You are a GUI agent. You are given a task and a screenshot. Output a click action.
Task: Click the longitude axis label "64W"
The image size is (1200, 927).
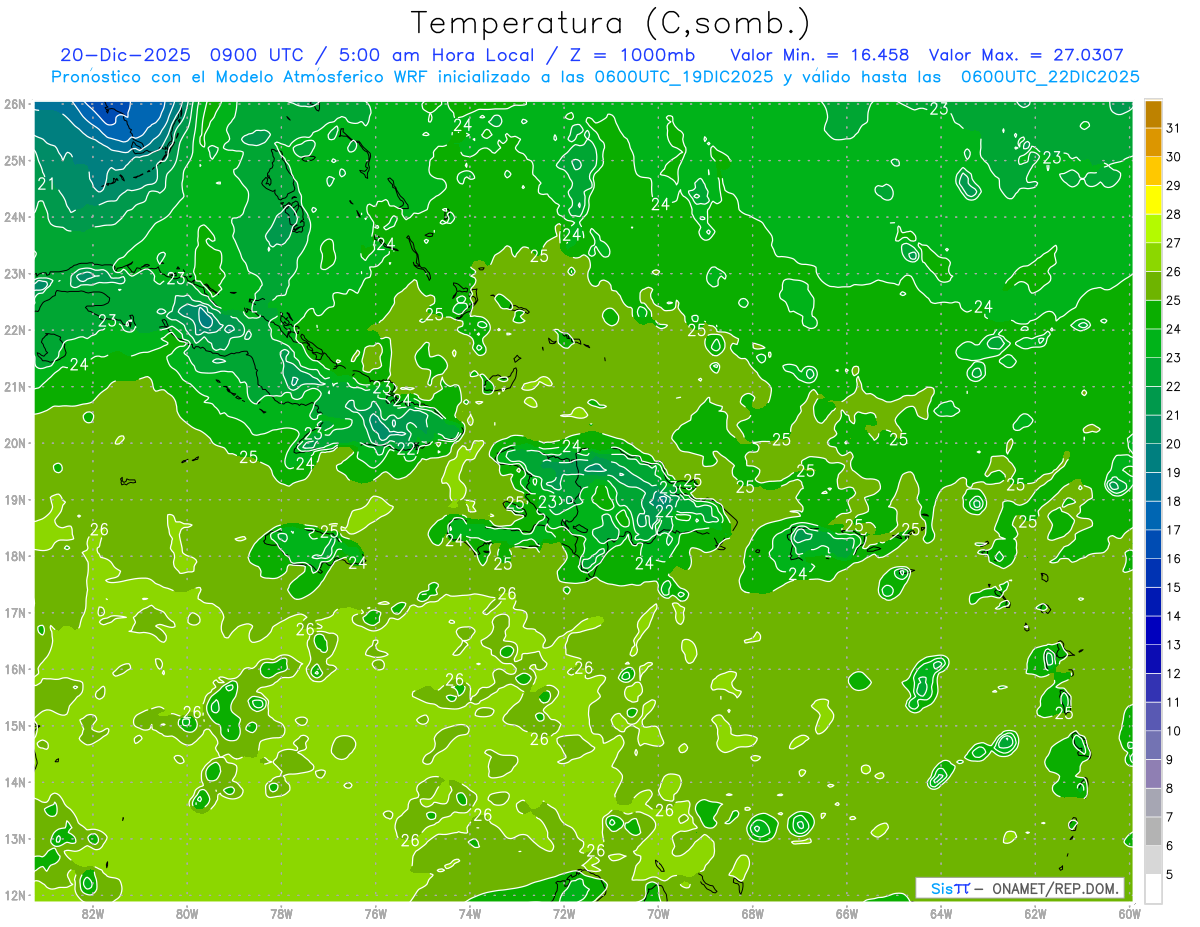pyautogui.click(x=941, y=913)
